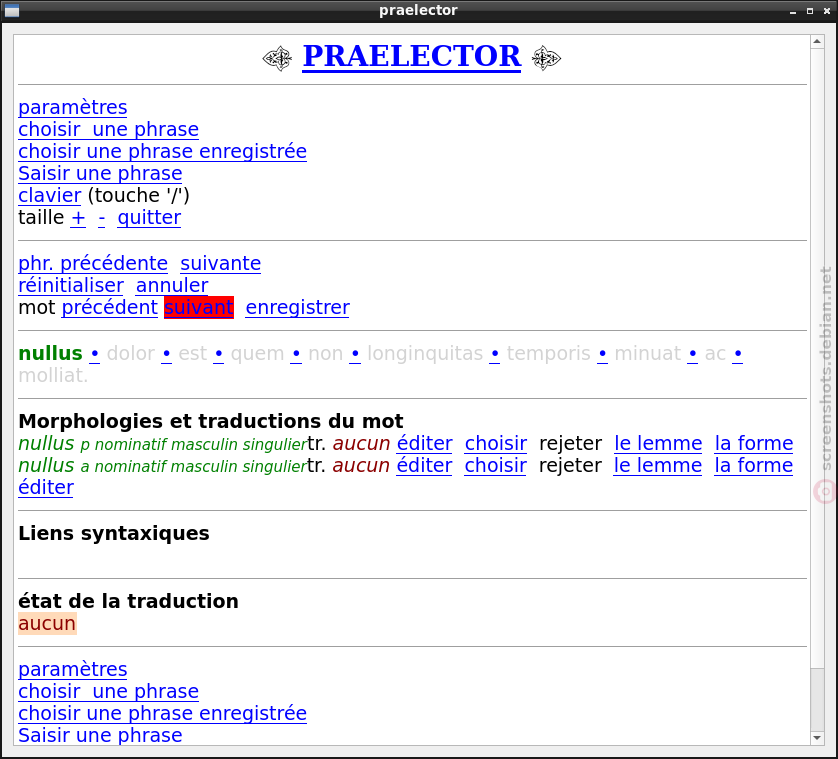Click 'choisir' on the 'nullus a' row
Image resolution: width=838 pixels, height=759 pixels.
(x=495, y=466)
